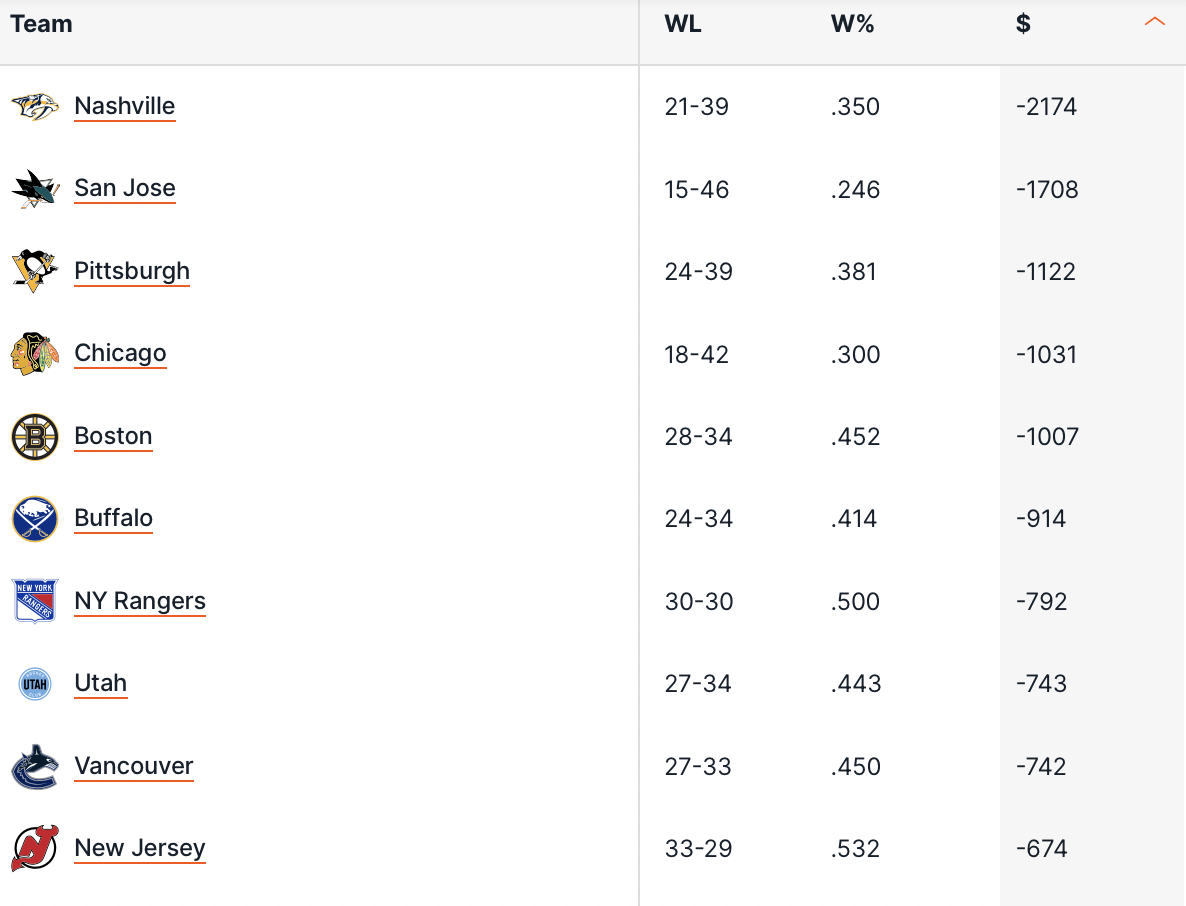Go to the NY Rangers team page
The width and height of the screenshot is (1186, 906).
click(139, 601)
